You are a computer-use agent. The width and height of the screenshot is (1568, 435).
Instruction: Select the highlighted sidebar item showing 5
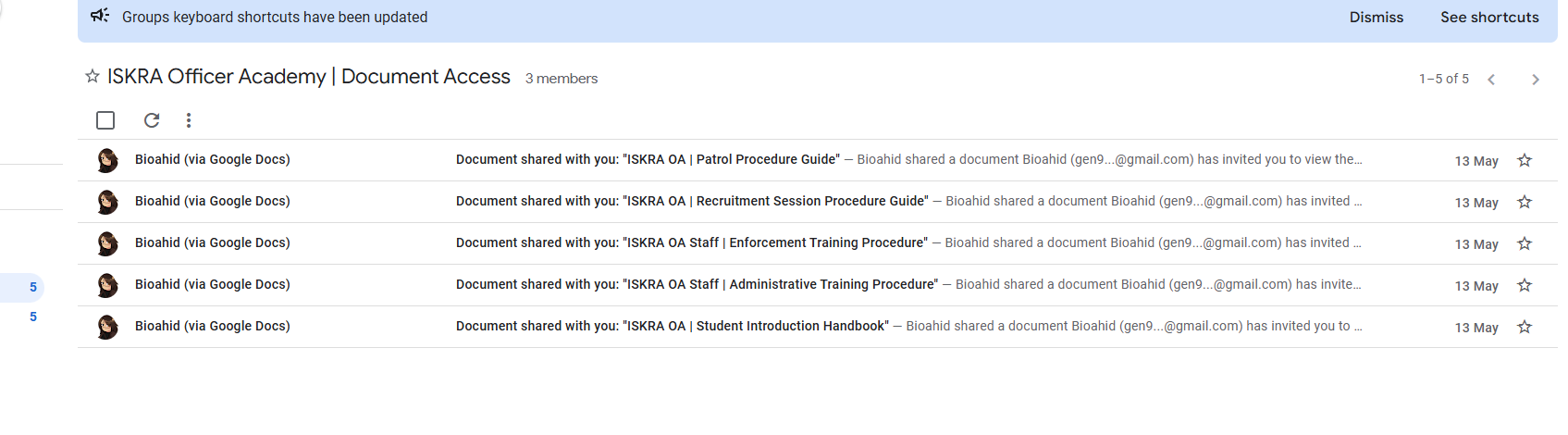[22, 287]
